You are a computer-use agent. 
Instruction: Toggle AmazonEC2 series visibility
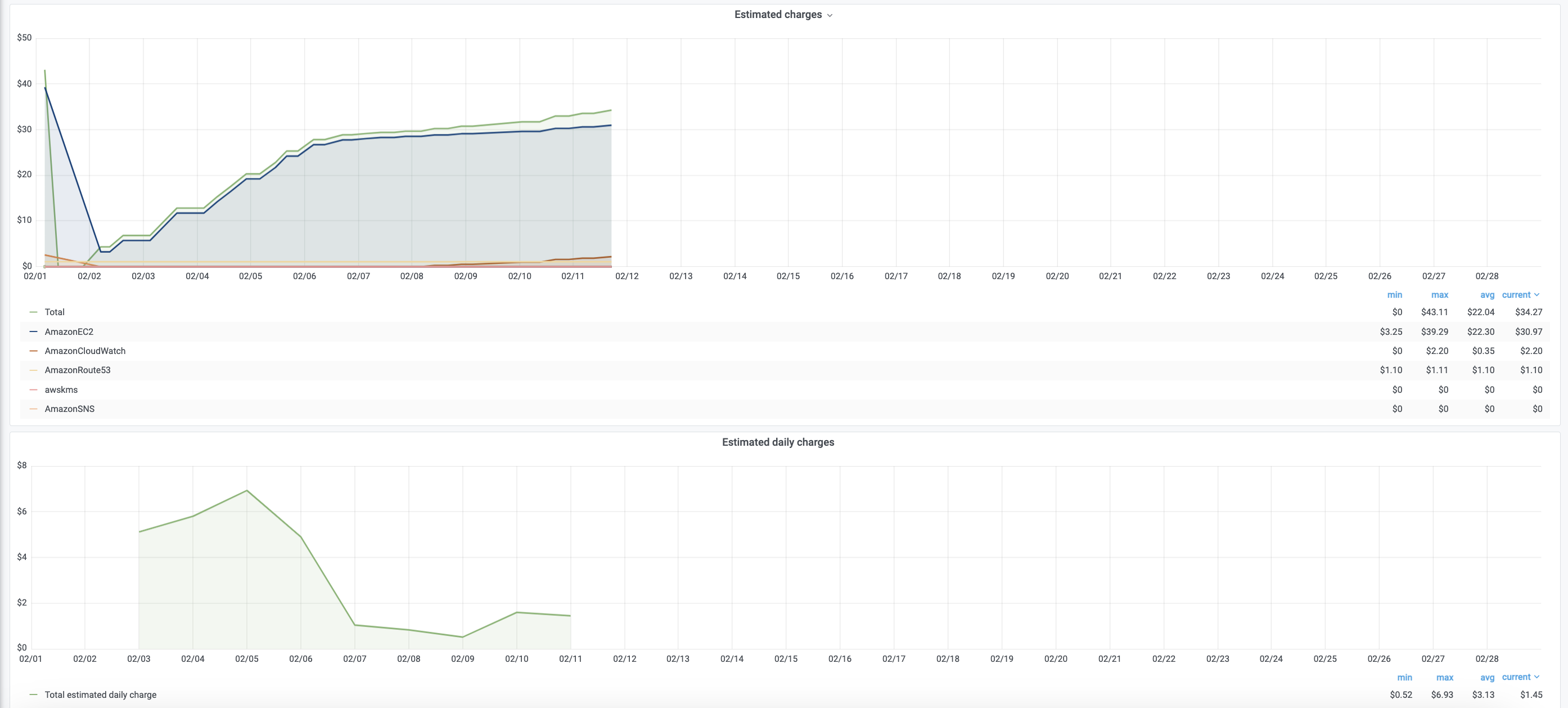pos(69,331)
